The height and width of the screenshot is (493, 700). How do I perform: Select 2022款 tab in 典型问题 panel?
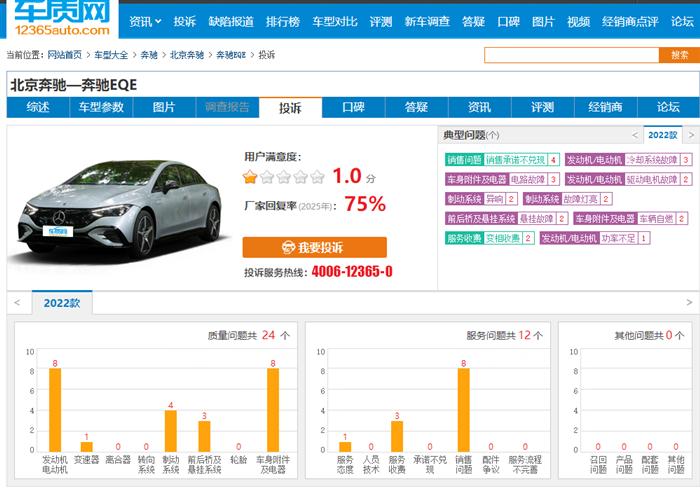662,135
